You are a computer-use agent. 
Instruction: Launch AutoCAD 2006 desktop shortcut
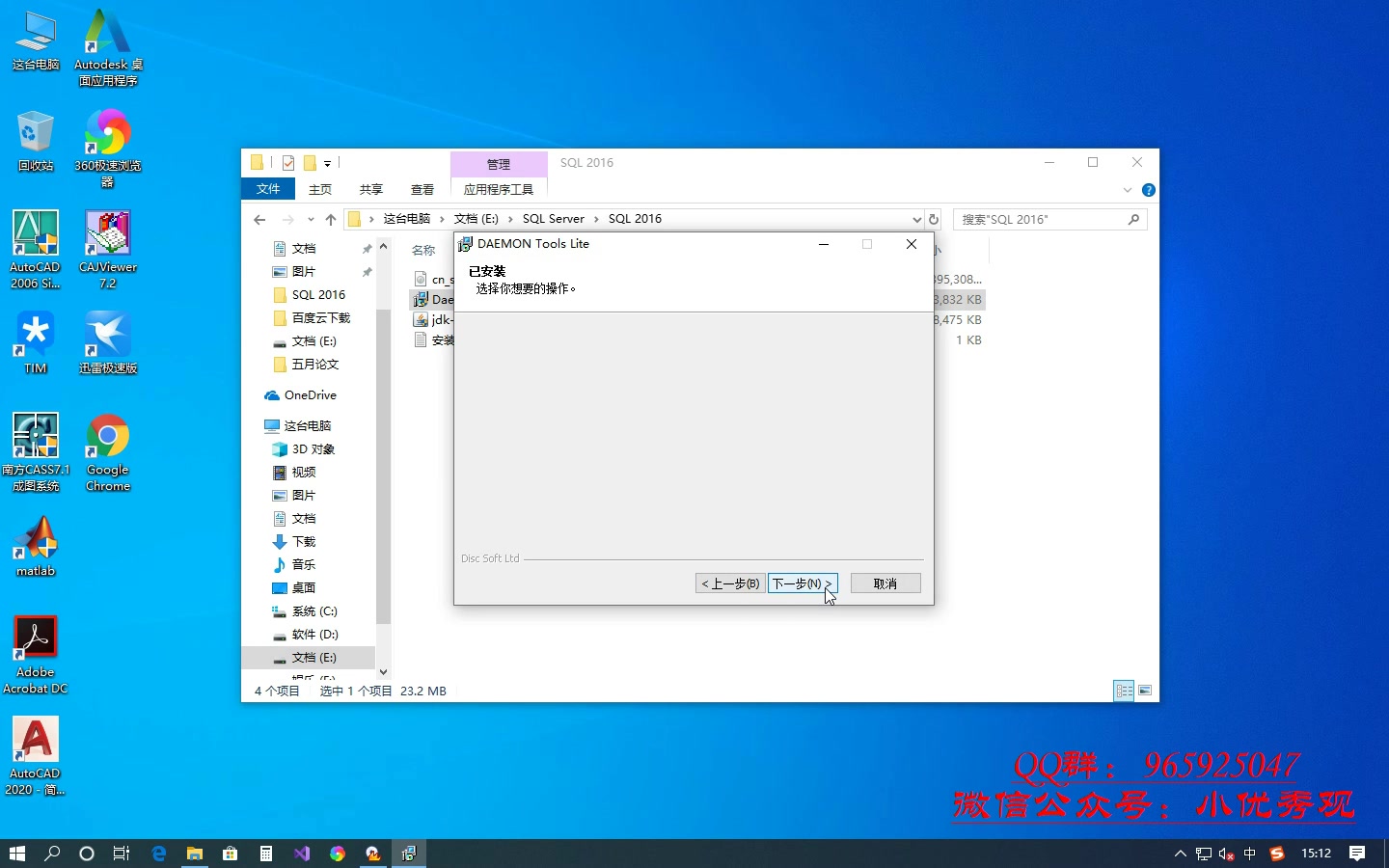pos(36,250)
